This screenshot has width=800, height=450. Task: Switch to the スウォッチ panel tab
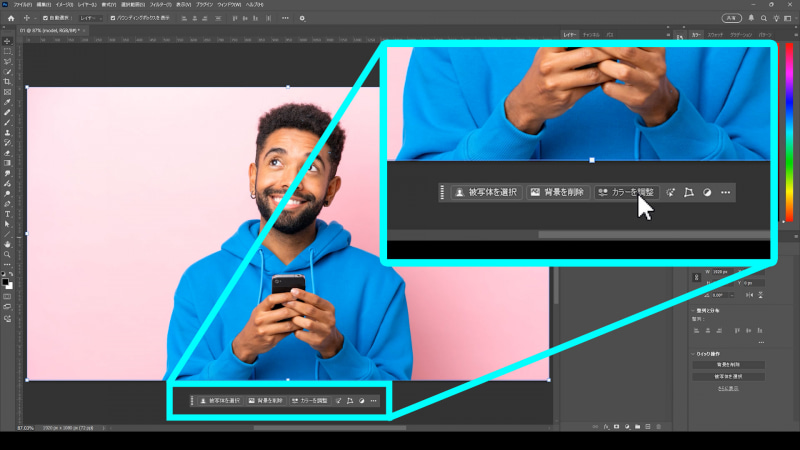point(715,35)
